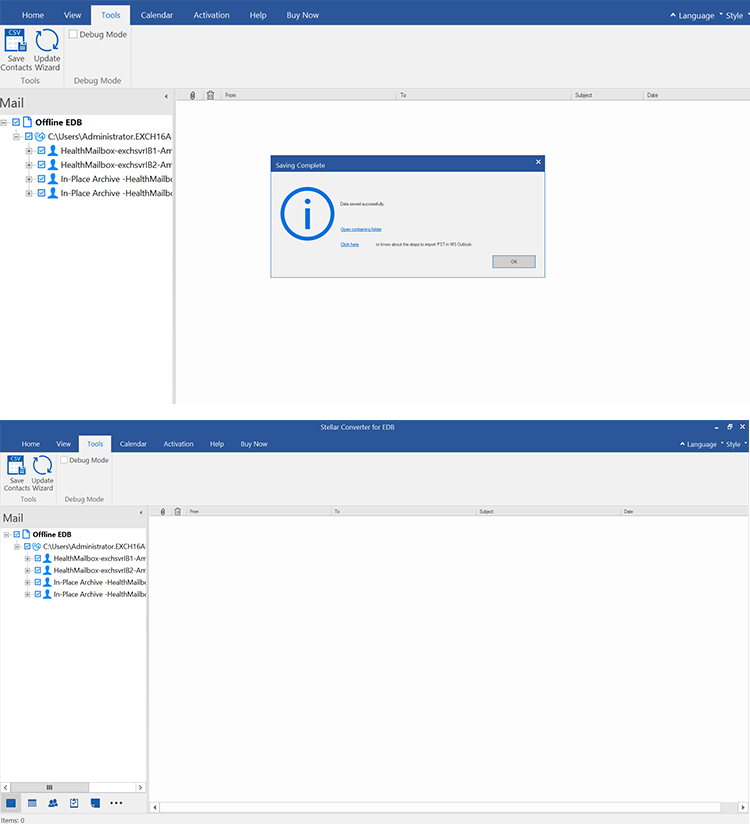Switch to View tab in upper window
Screen dimensions: 750x824
[x=73, y=15]
